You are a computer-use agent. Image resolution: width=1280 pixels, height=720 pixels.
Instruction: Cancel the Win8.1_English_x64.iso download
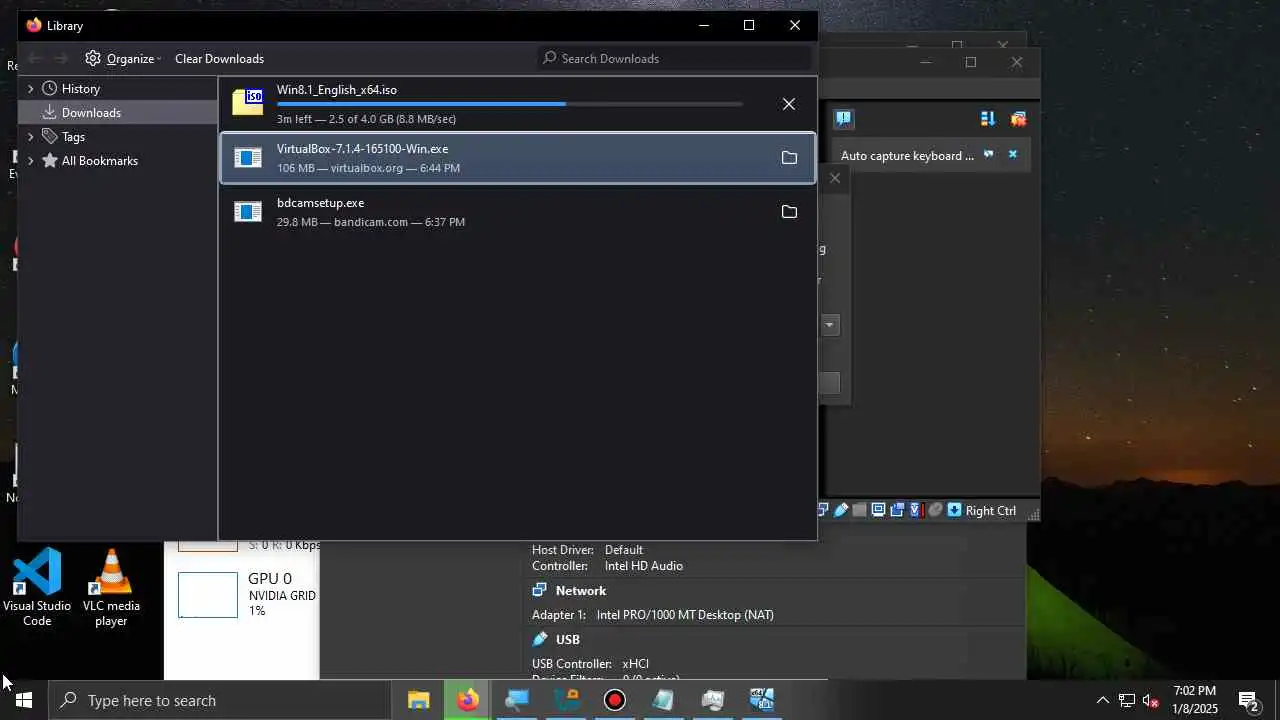click(x=789, y=104)
